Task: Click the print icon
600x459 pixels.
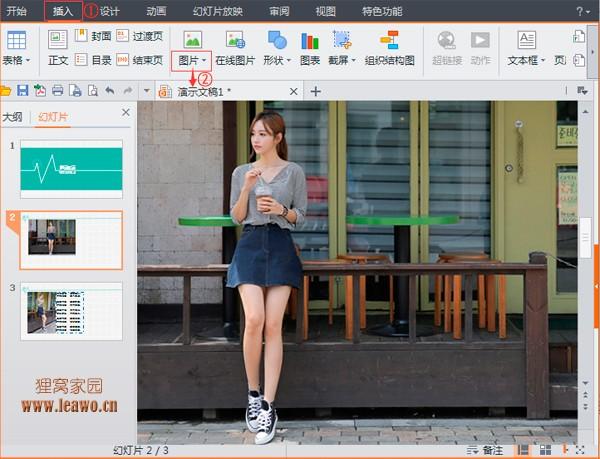Action: click(57, 91)
